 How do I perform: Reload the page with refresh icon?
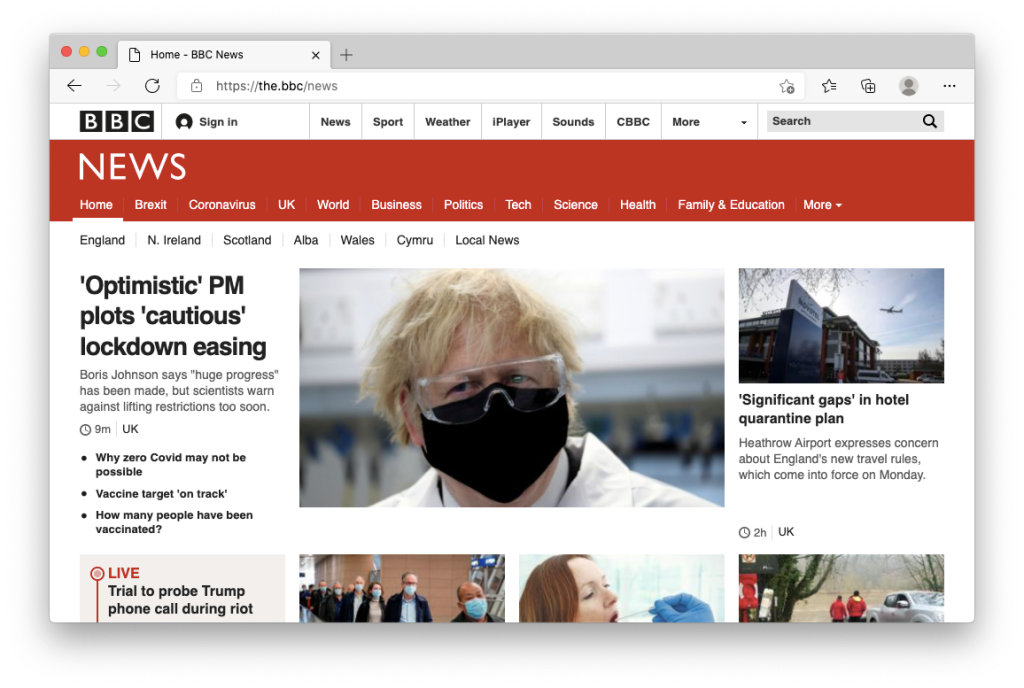tap(152, 86)
